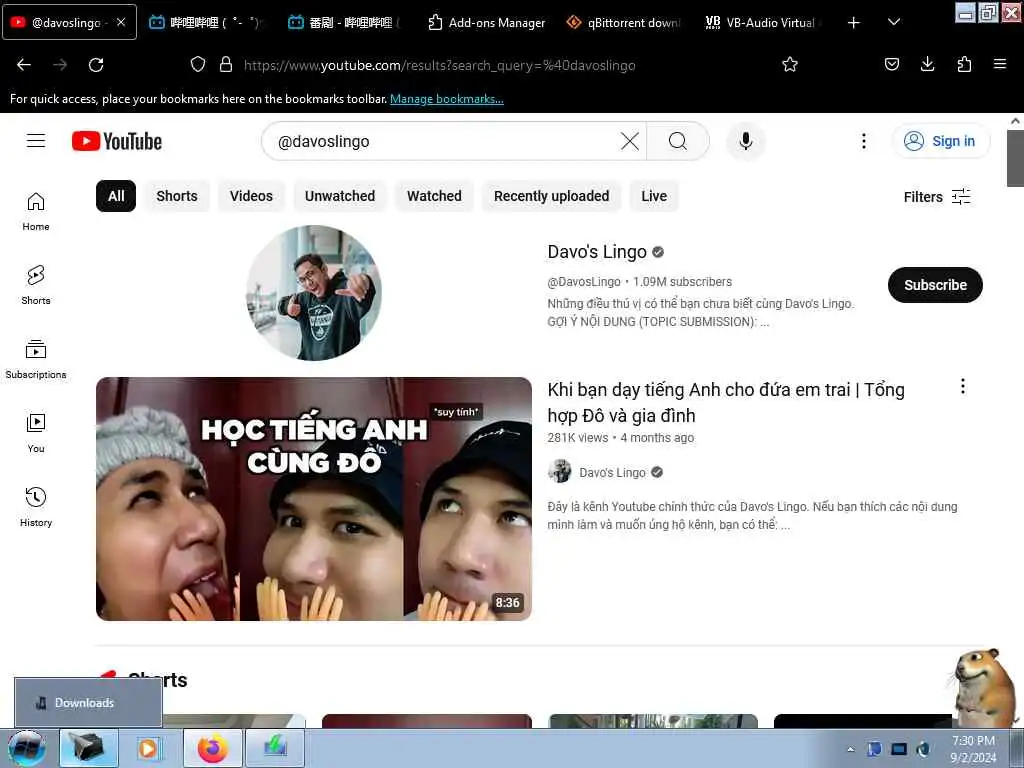The width and height of the screenshot is (1024, 768).
Task: Click the YouTube logo
Action: coord(117,141)
